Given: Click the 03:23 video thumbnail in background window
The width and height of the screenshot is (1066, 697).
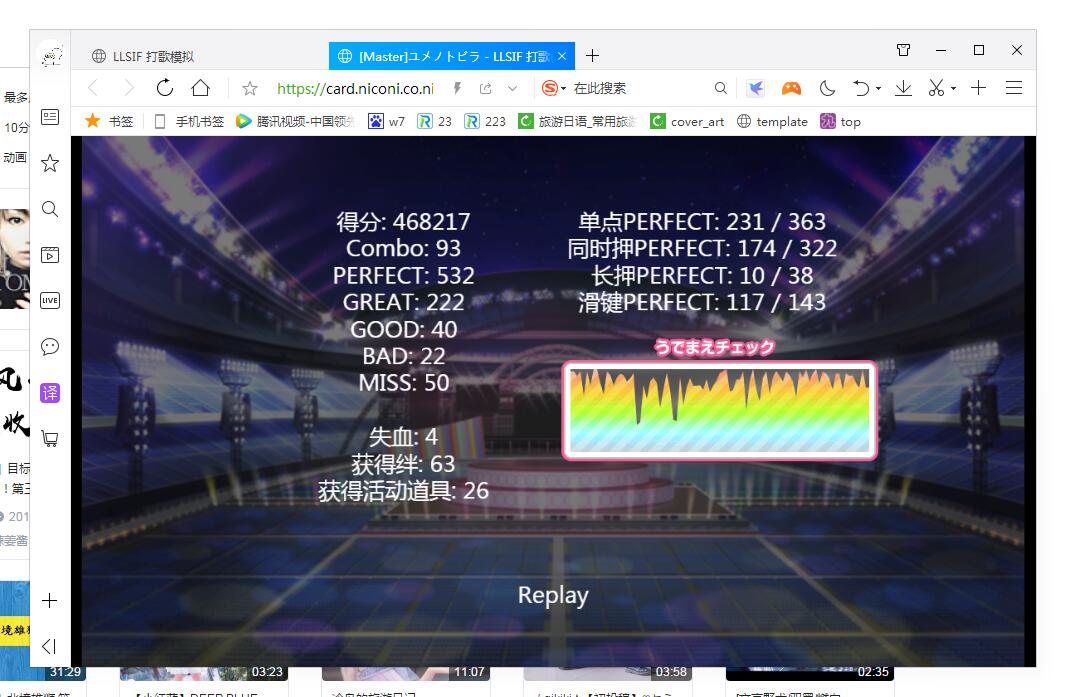Looking at the screenshot, I should click(x=204, y=673).
